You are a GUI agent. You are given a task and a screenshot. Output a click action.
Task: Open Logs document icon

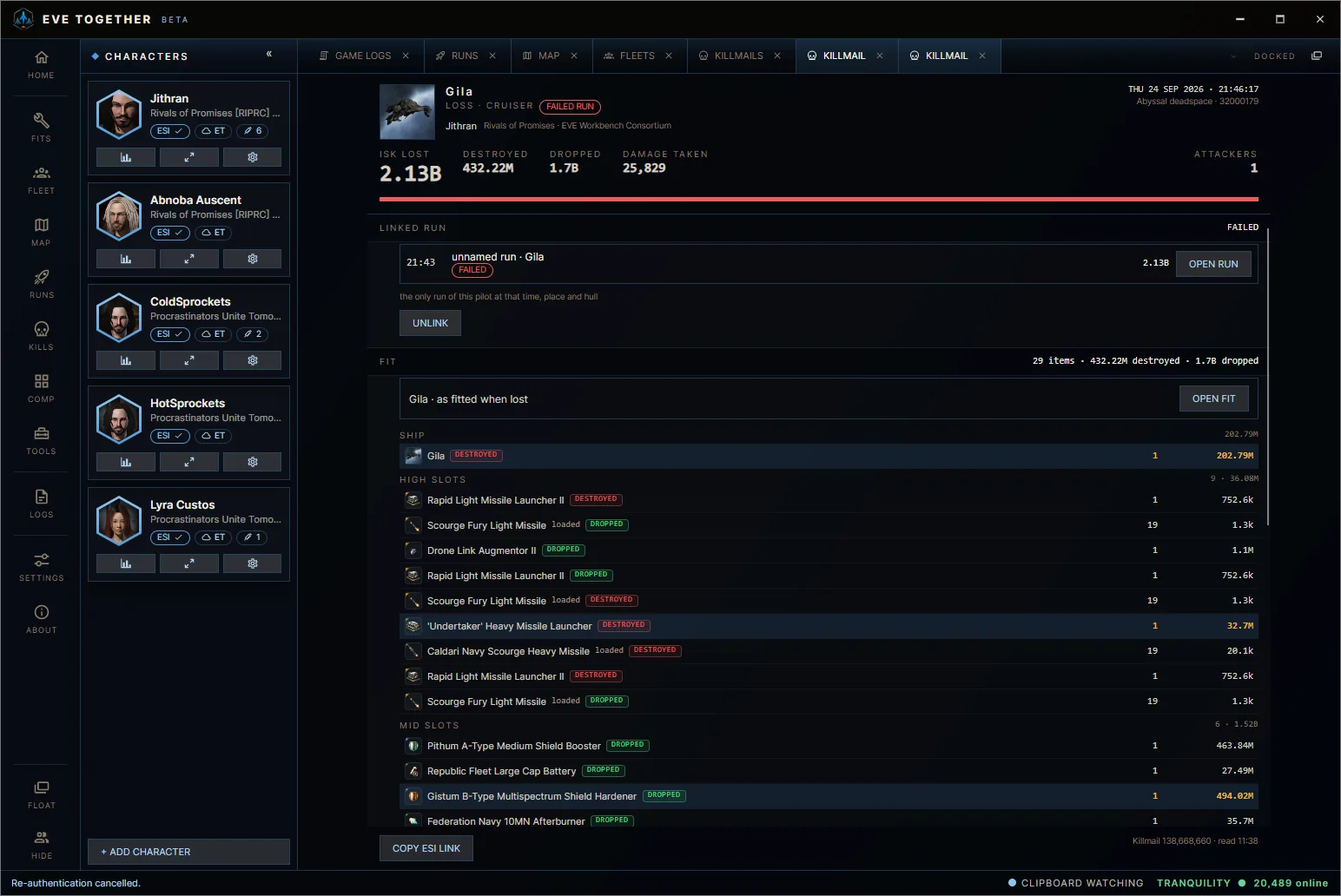pyautogui.click(x=41, y=504)
